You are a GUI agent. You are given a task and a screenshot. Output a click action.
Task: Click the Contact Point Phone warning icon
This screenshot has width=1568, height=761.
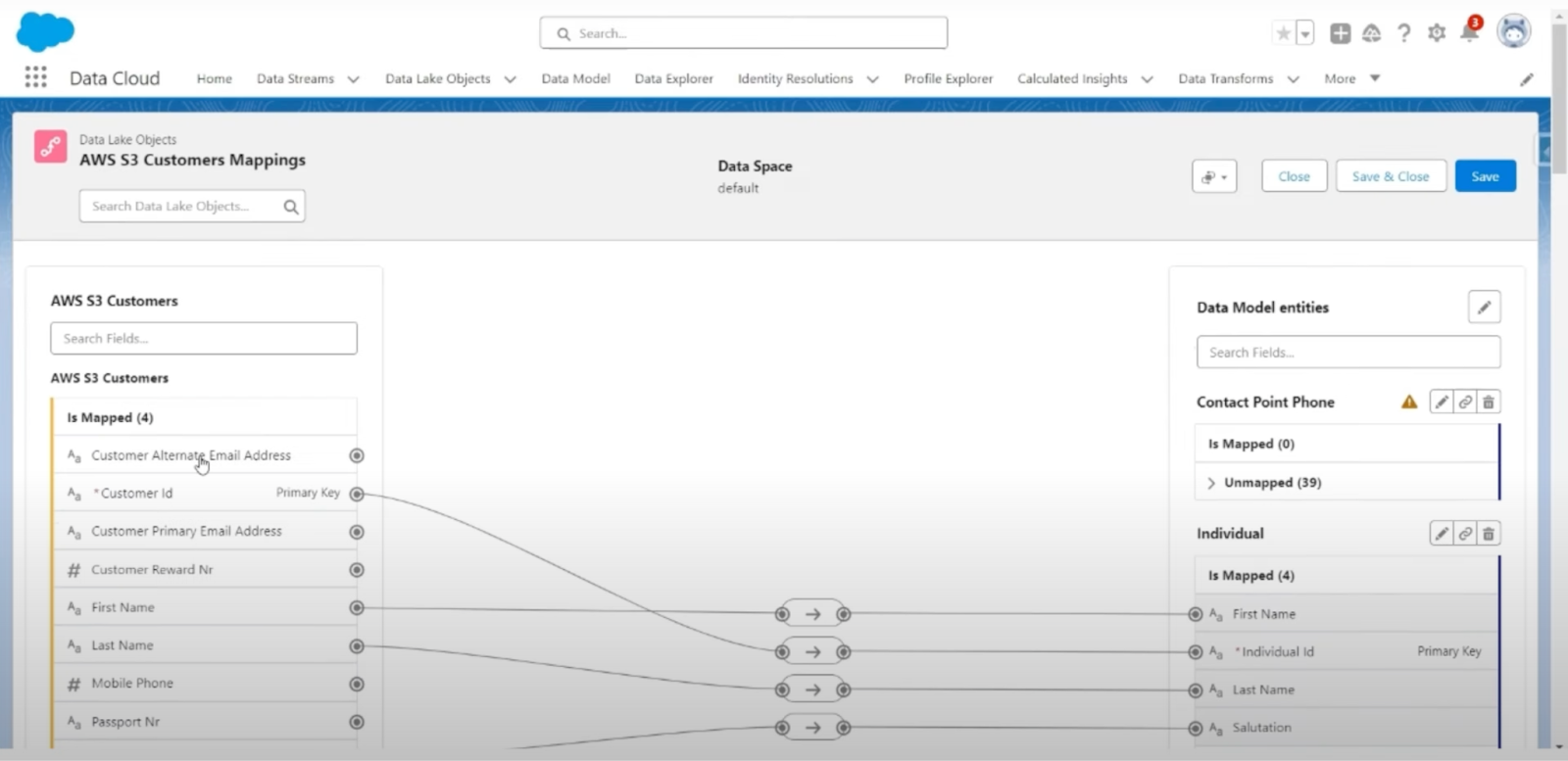[x=1409, y=402]
